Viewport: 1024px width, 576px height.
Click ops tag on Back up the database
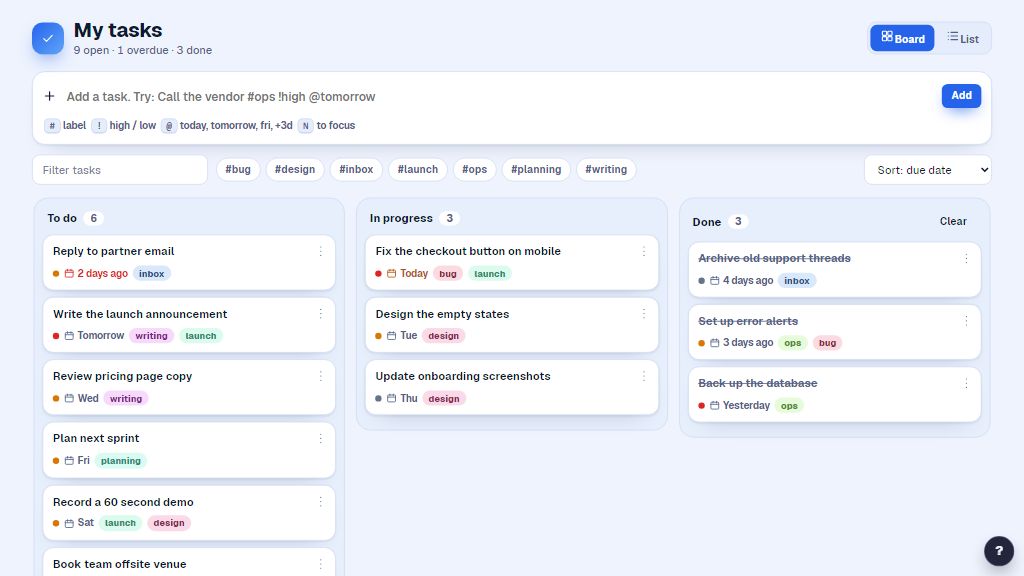(789, 406)
